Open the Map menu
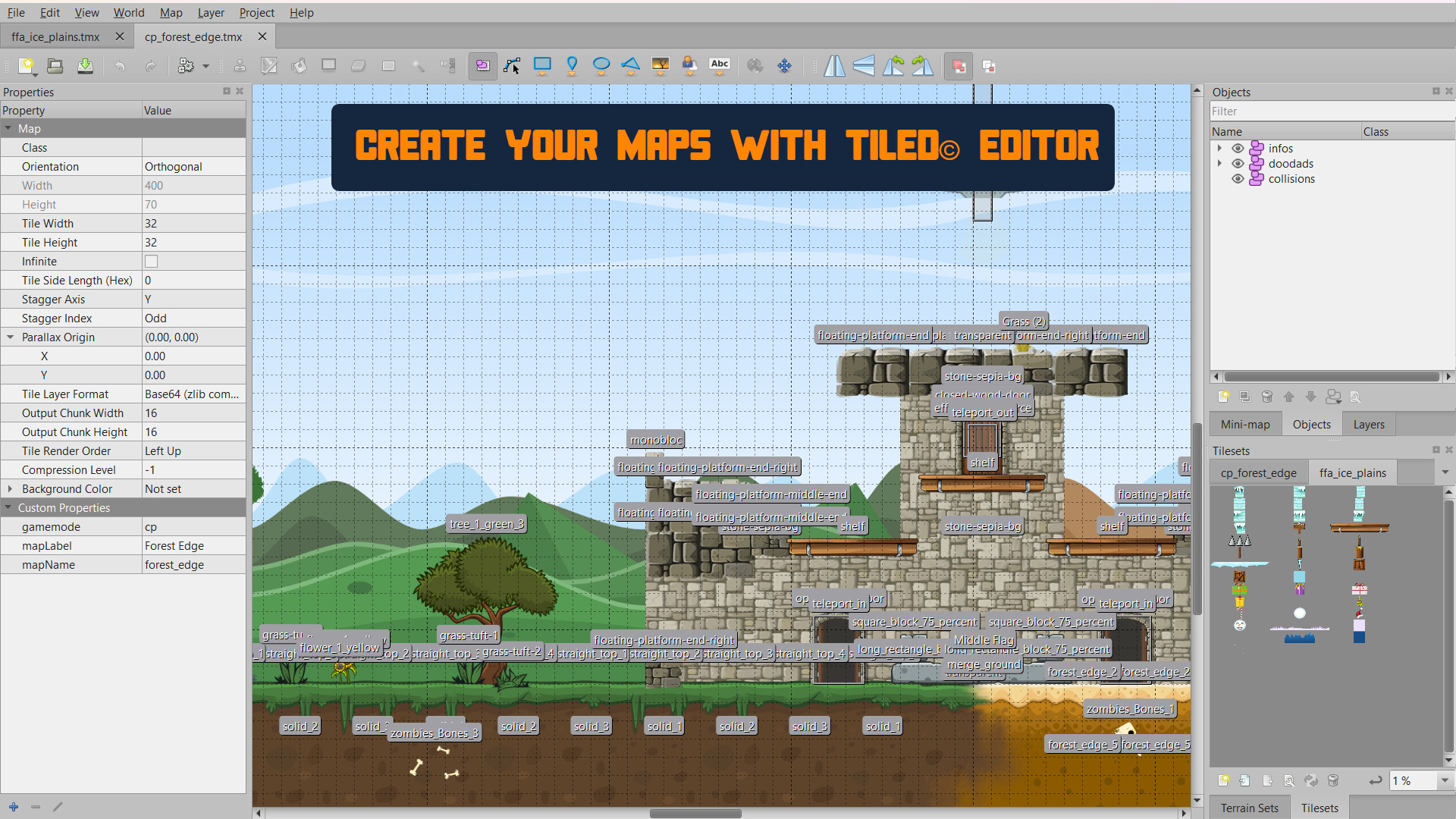The image size is (1456, 819). coord(171,13)
